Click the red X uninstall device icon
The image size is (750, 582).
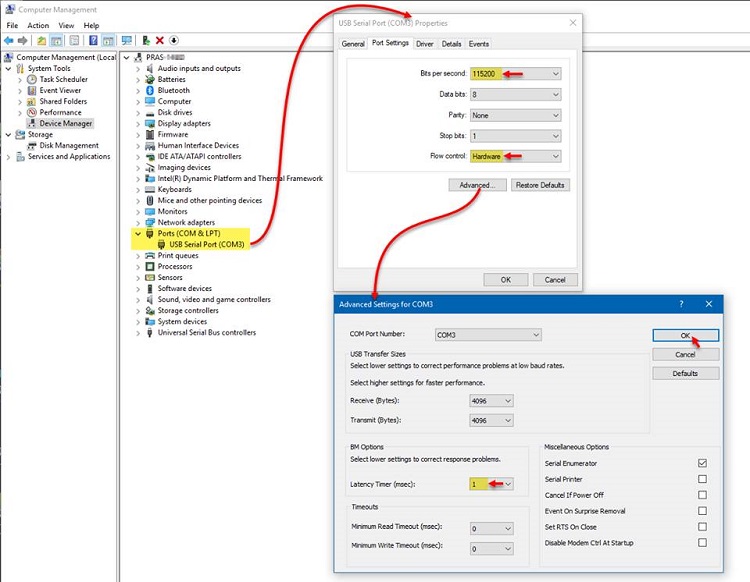[x=160, y=41]
